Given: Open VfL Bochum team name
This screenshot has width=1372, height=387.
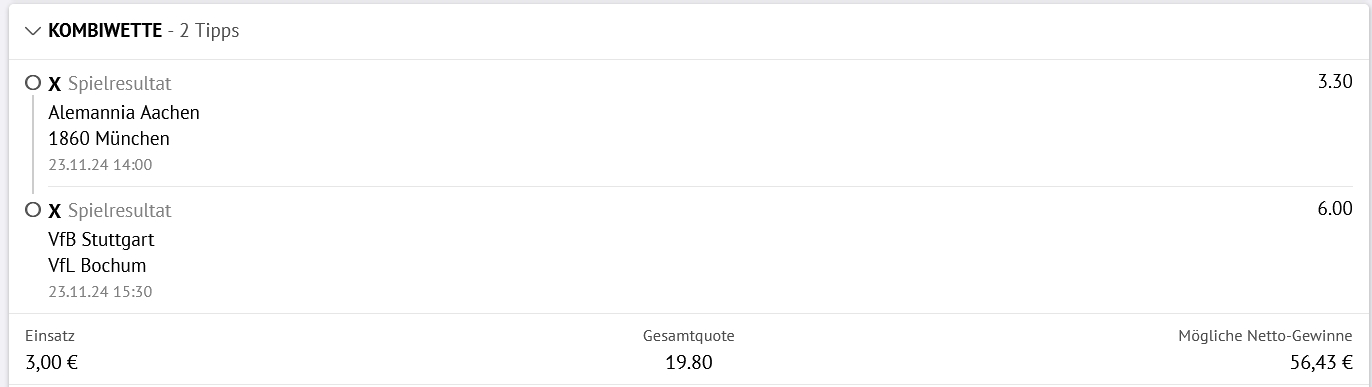Looking at the screenshot, I should tap(97, 265).
